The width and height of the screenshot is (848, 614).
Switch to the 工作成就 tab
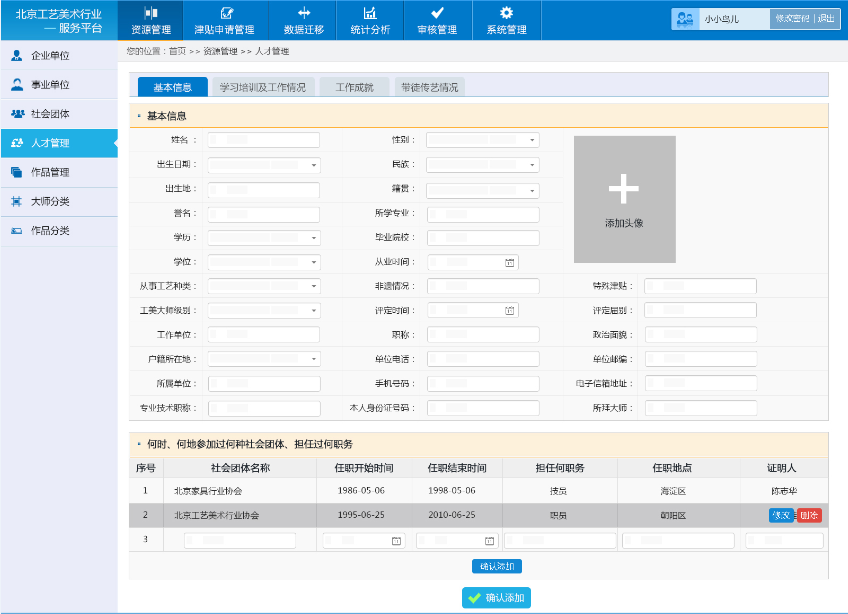click(x=354, y=87)
